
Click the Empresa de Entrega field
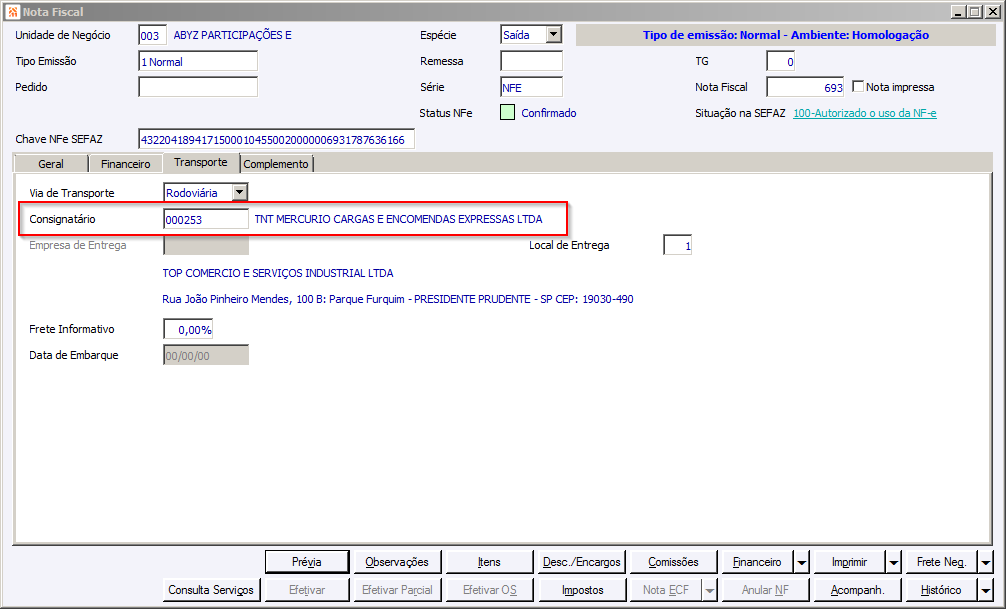tap(206, 245)
